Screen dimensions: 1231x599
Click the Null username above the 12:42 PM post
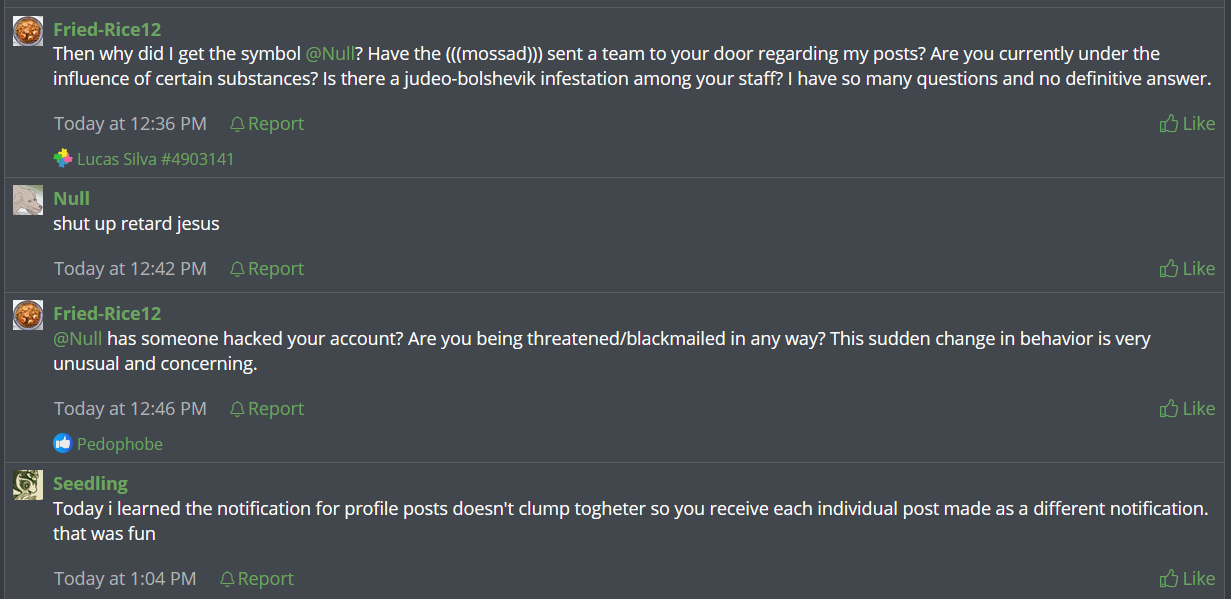tap(71, 198)
